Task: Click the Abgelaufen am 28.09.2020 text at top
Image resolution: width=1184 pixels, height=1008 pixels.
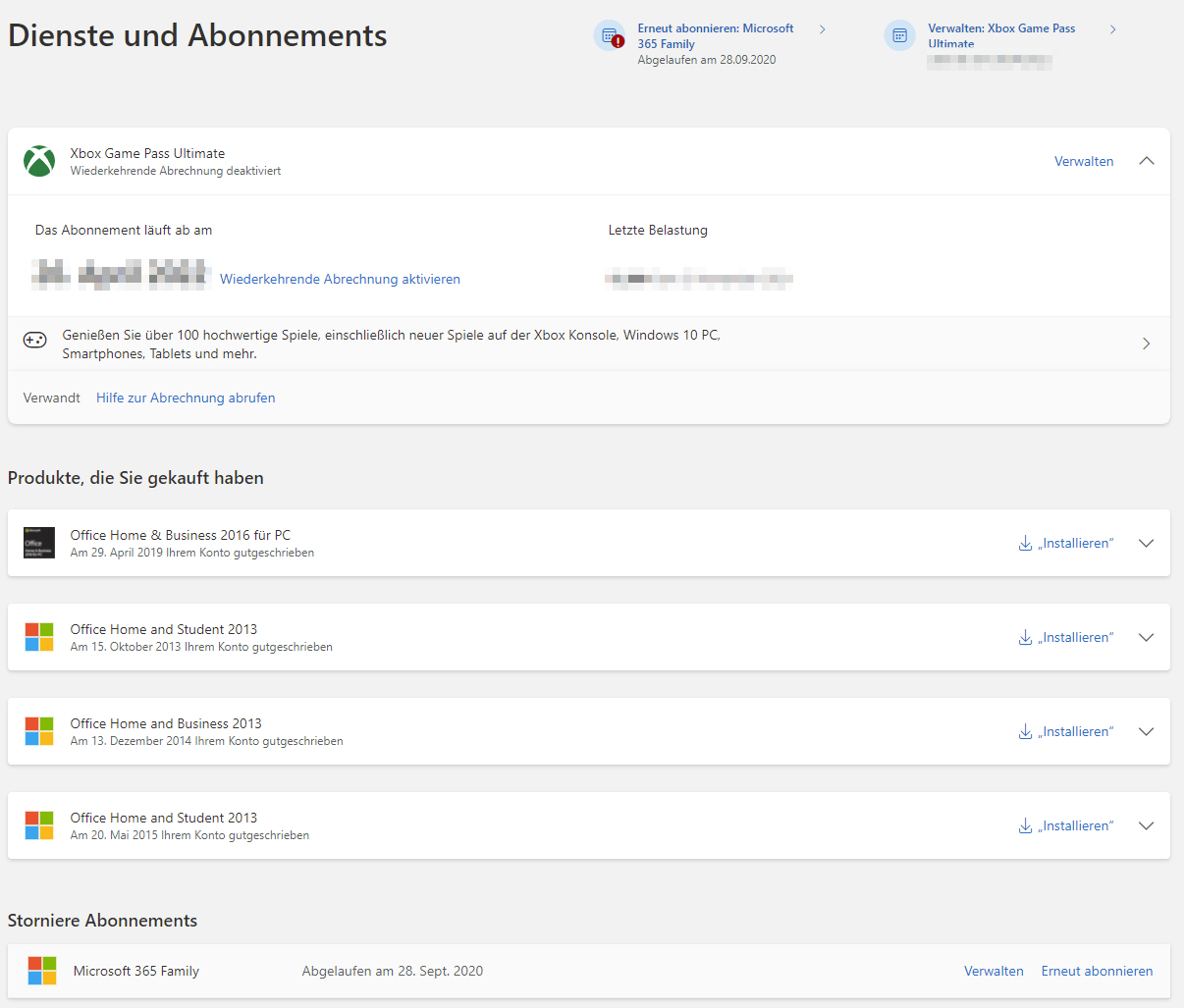Action: 707,60
